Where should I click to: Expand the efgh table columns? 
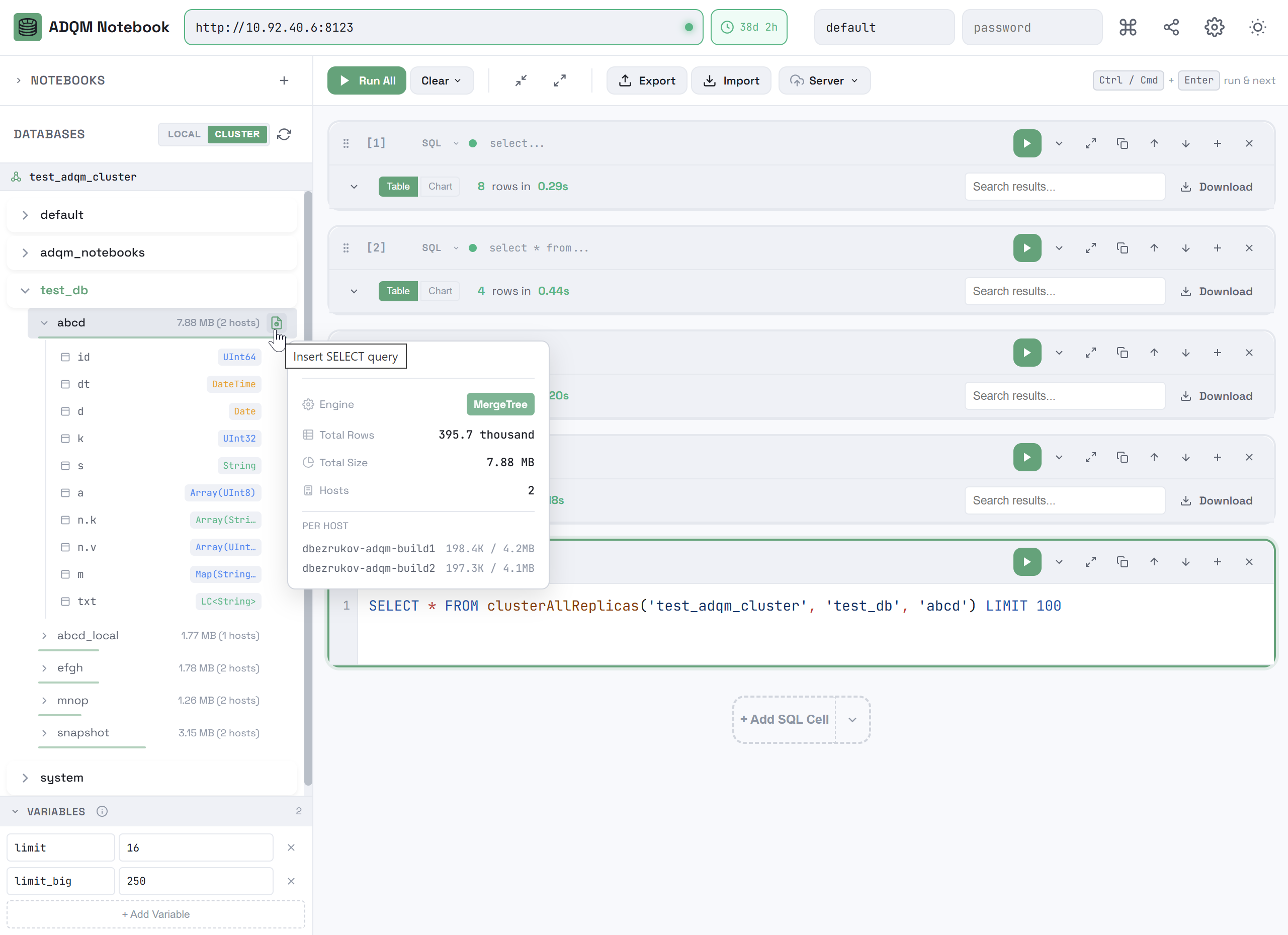click(x=44, y=668)
